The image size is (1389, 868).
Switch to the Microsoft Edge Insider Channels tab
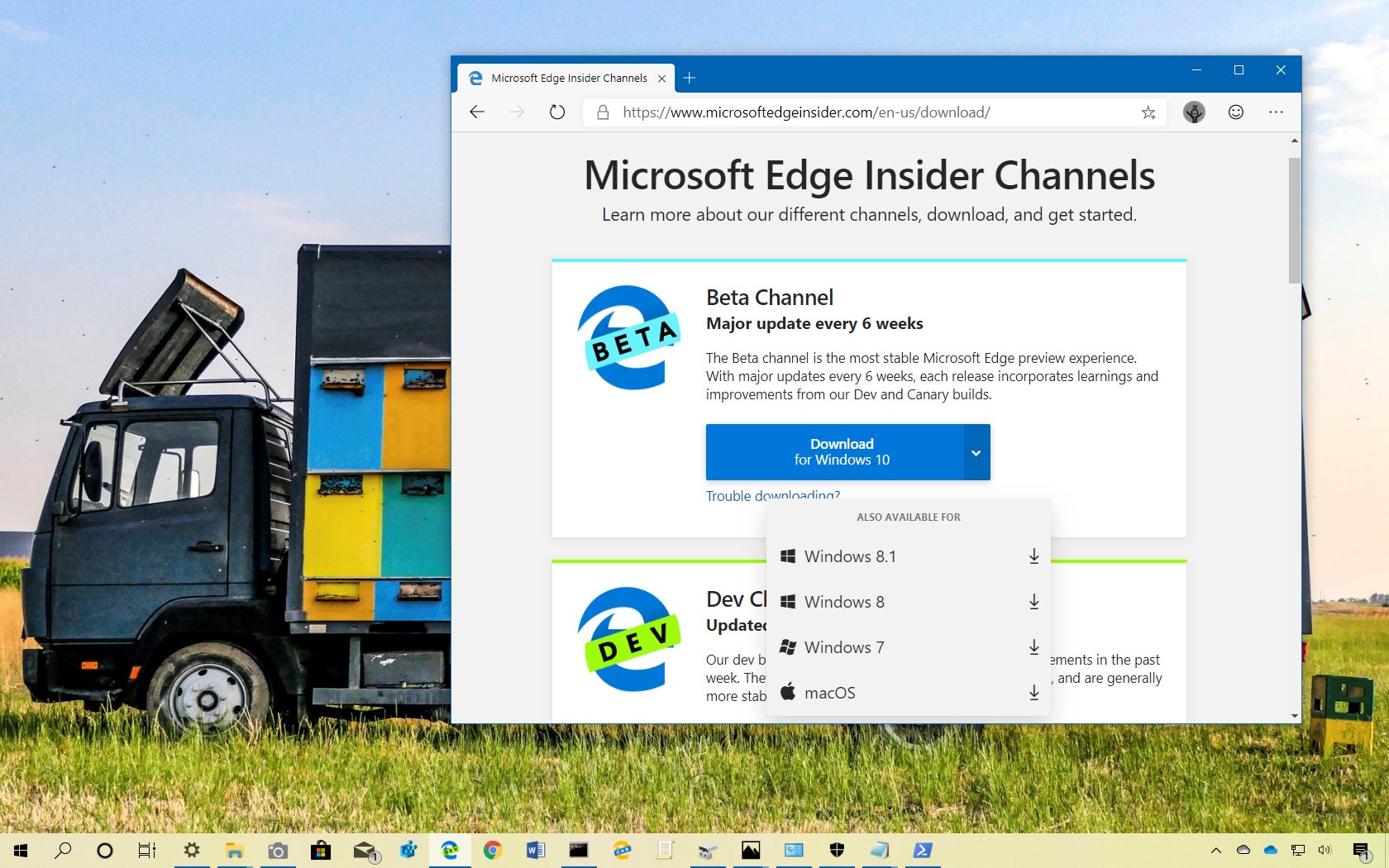(x=569, y=78)
